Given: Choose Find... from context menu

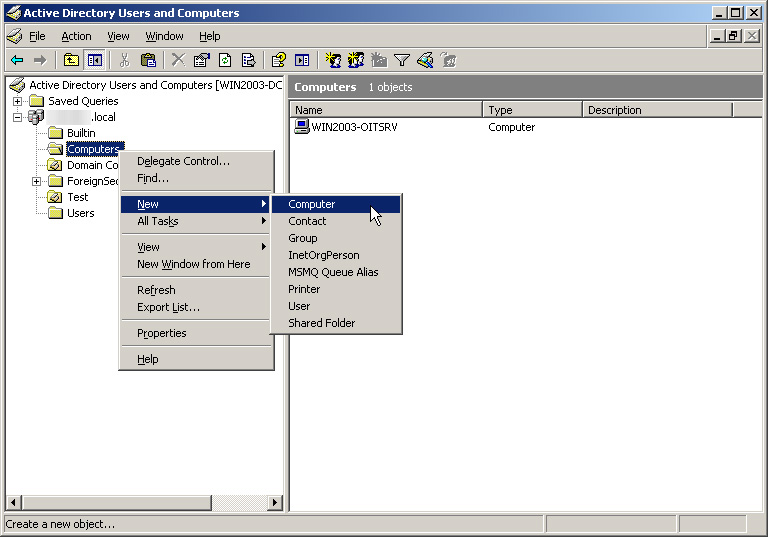Looking at the screenshot, I should 196,178.
